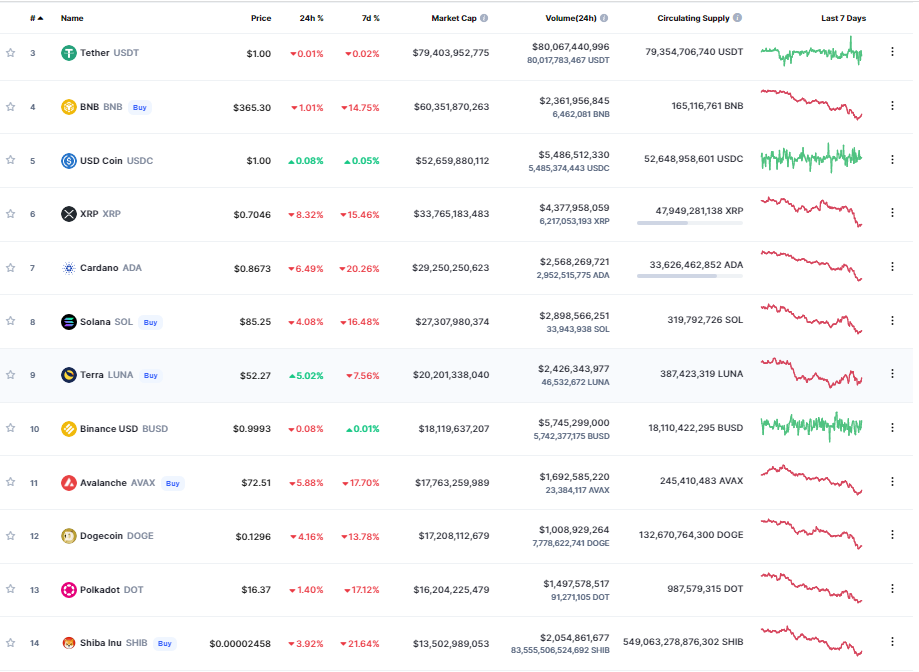Open the Volume(24h) info icon

coord(604,18)
